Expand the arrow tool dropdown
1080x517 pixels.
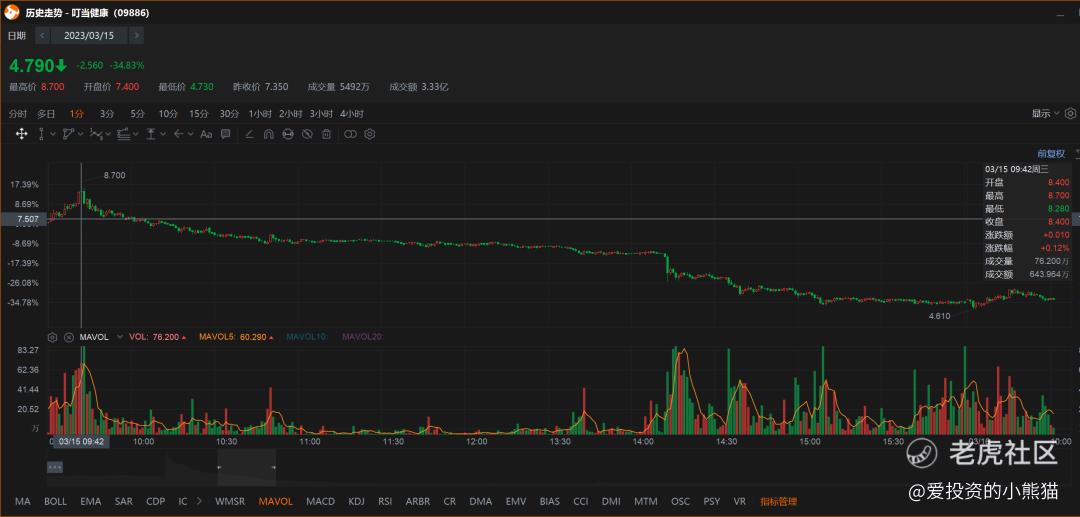(191, 134)
